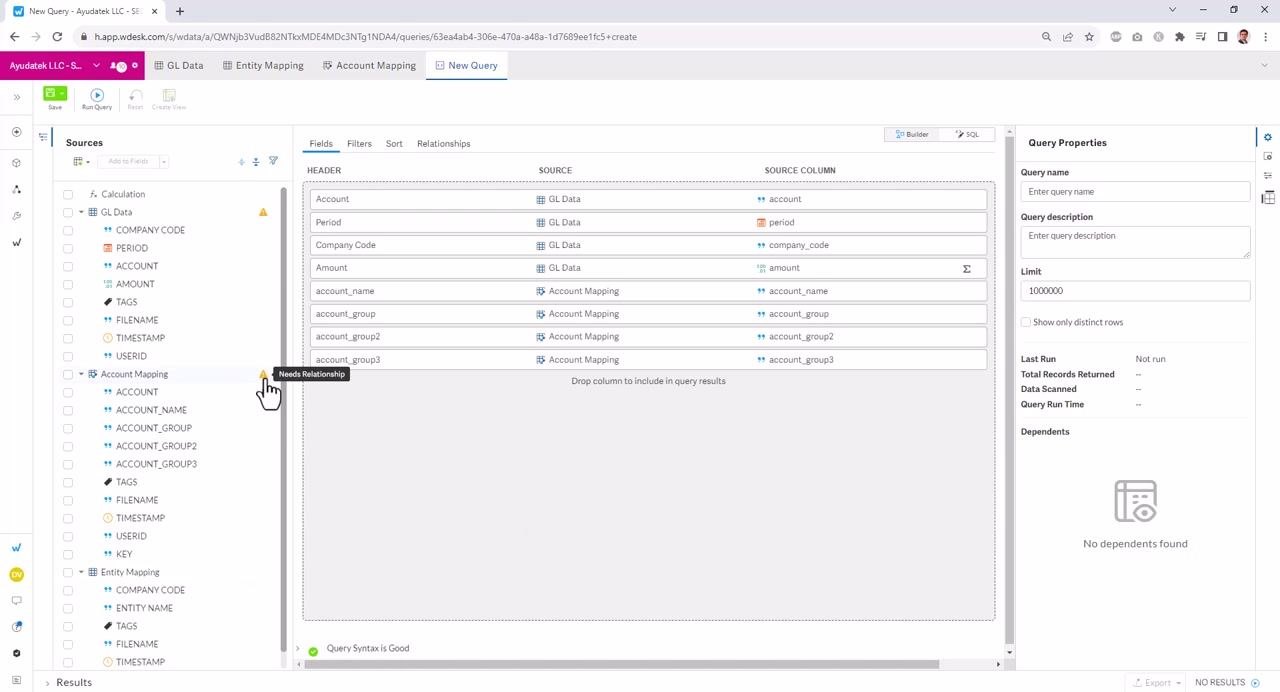This screenshot has height=692, width=1280.
Task: Open the table layout right-rail icon
Action: tap(1268, 197)
